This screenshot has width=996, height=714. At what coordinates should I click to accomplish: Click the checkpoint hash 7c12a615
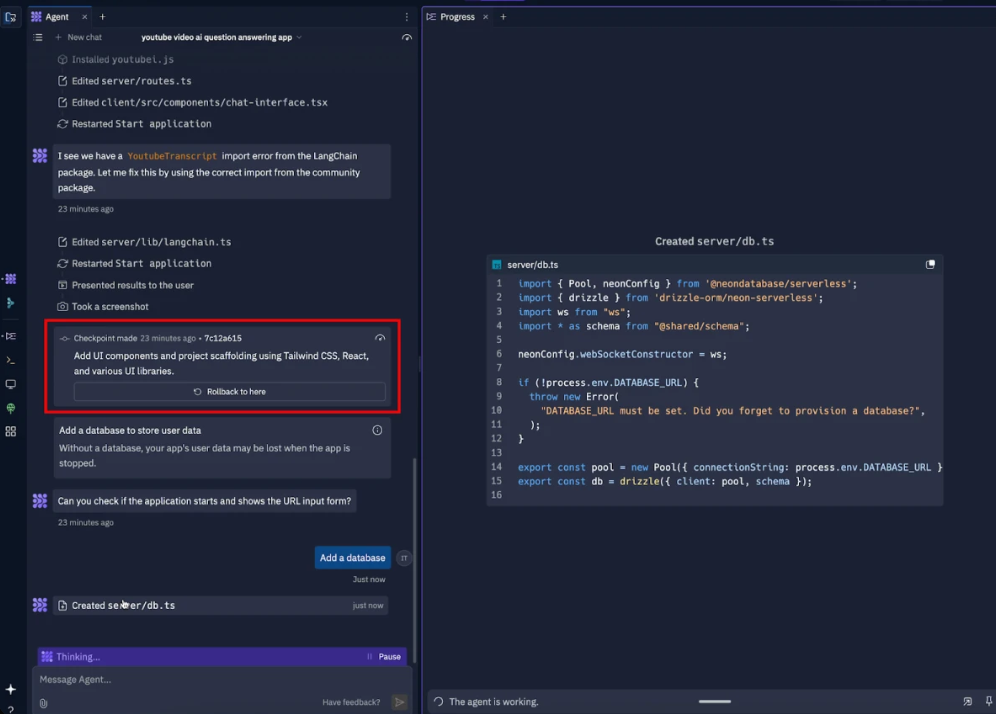point(222,338)
